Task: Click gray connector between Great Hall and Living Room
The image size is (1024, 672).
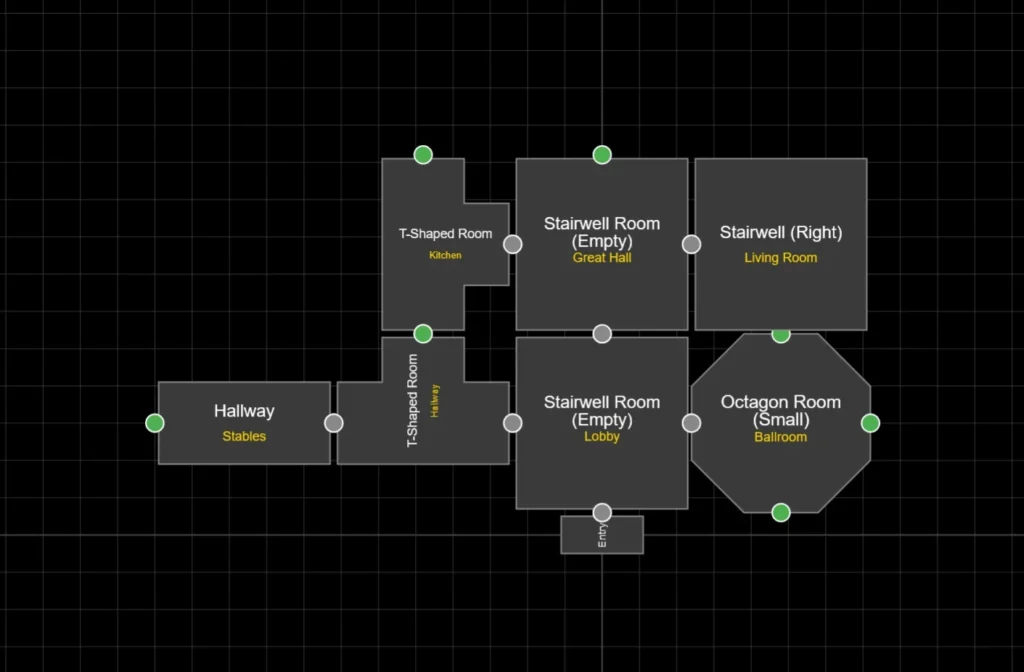Action: pyautogui.click(x=691, y=244)
